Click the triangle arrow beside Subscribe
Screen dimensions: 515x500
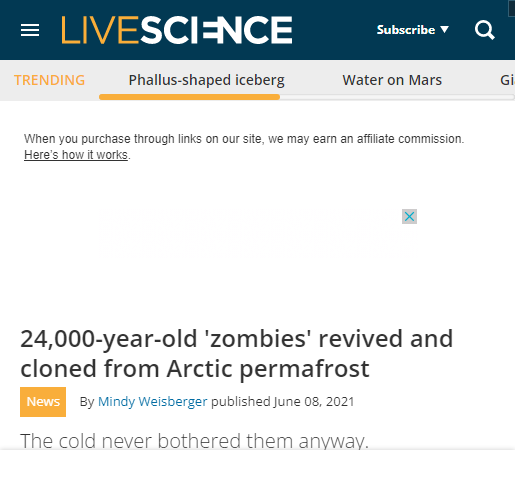point(444,29)
